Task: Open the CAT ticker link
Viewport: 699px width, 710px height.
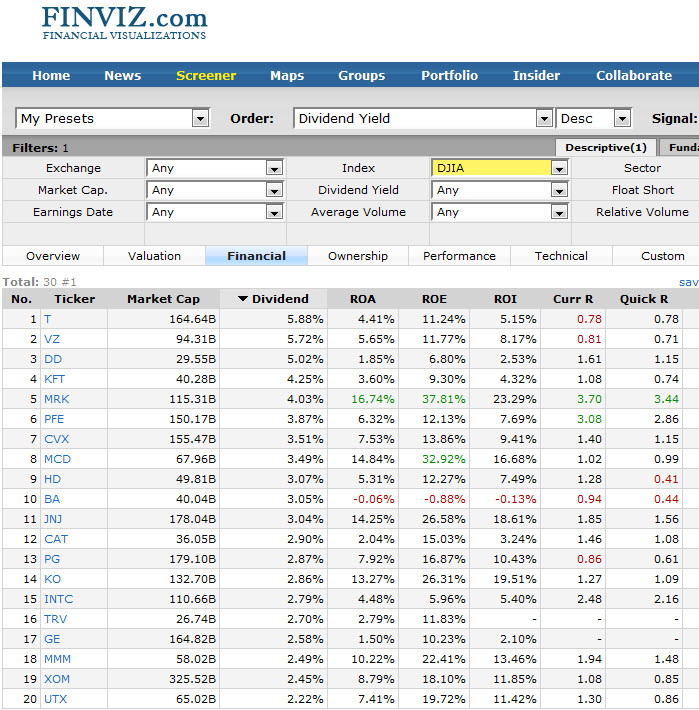Action: 56,539
